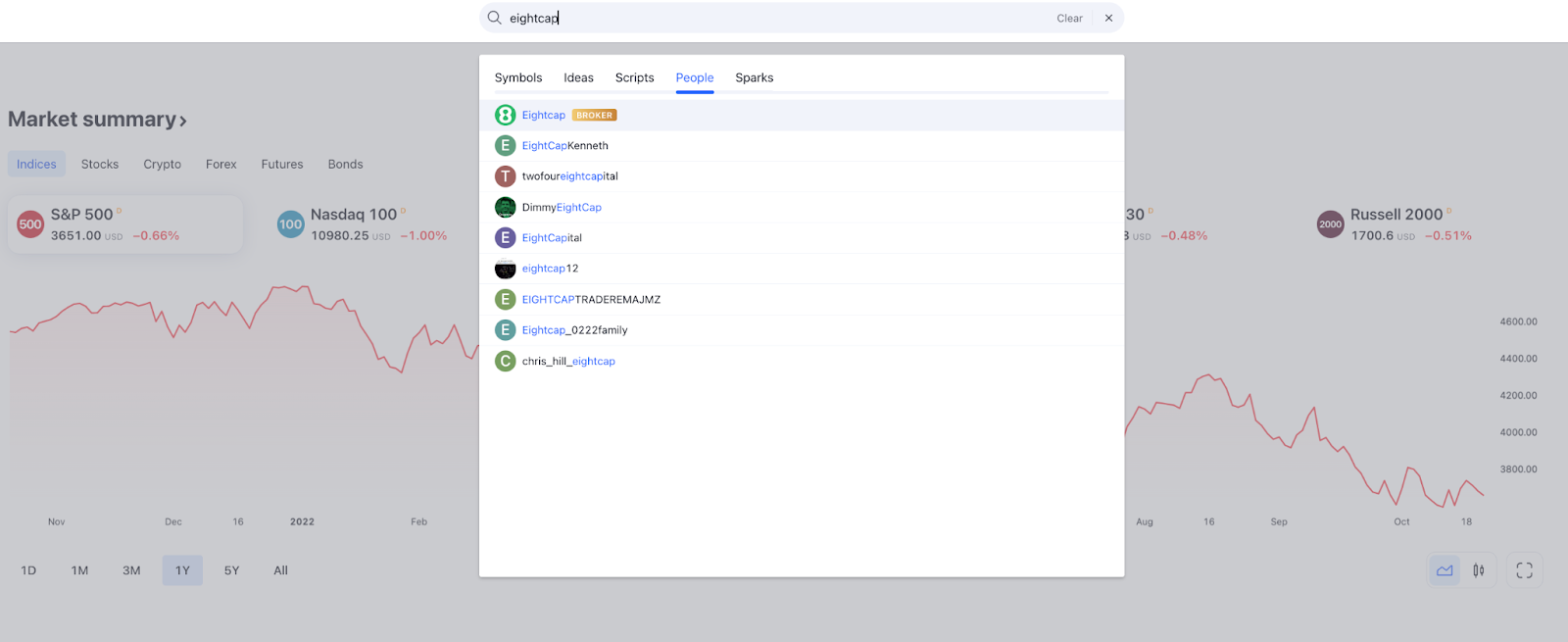Set chart range to 3M

click(x=131, y=570)
